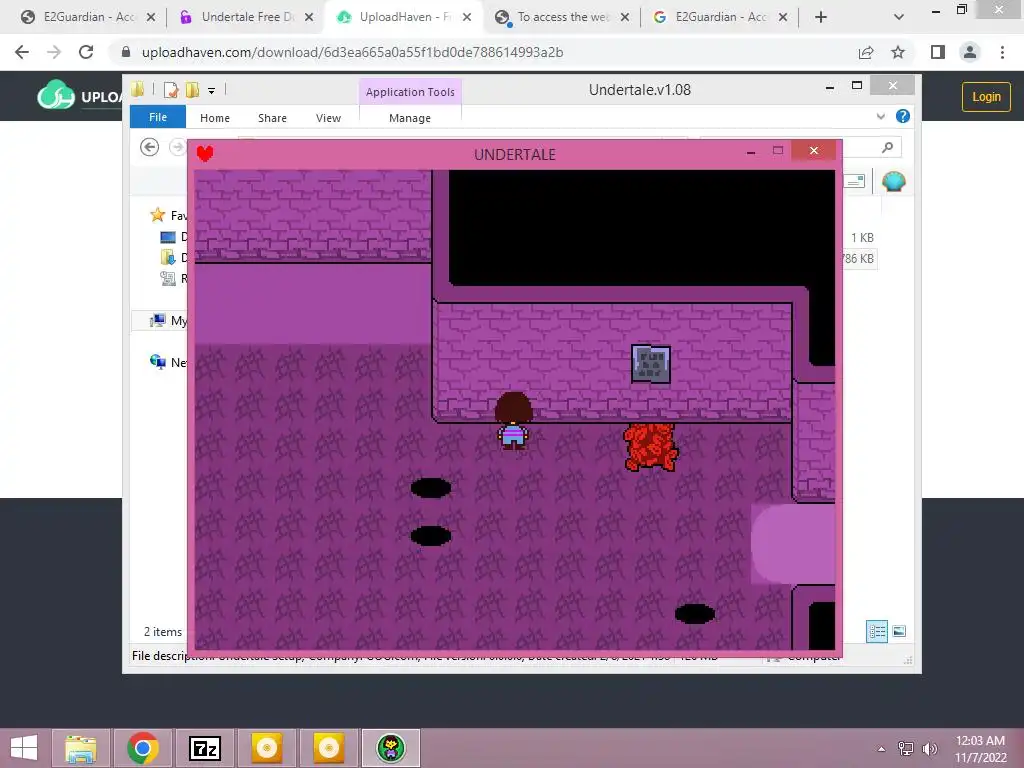Expand Chrome tab search chevron
1024x768 pixels.
[x=899, y=17]
